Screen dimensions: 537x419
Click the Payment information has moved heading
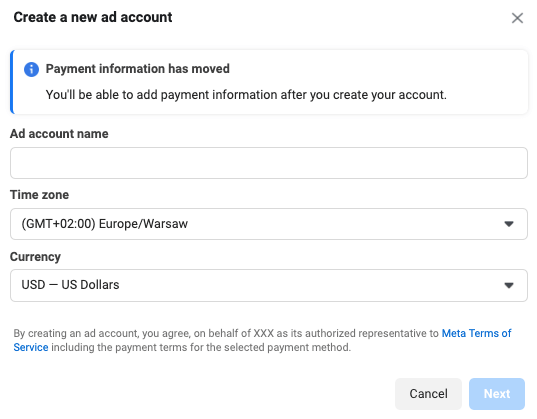138,69
